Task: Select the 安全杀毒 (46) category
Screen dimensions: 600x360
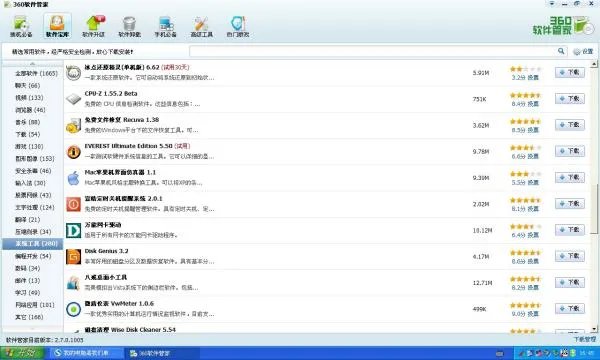Action: [33, 171]
